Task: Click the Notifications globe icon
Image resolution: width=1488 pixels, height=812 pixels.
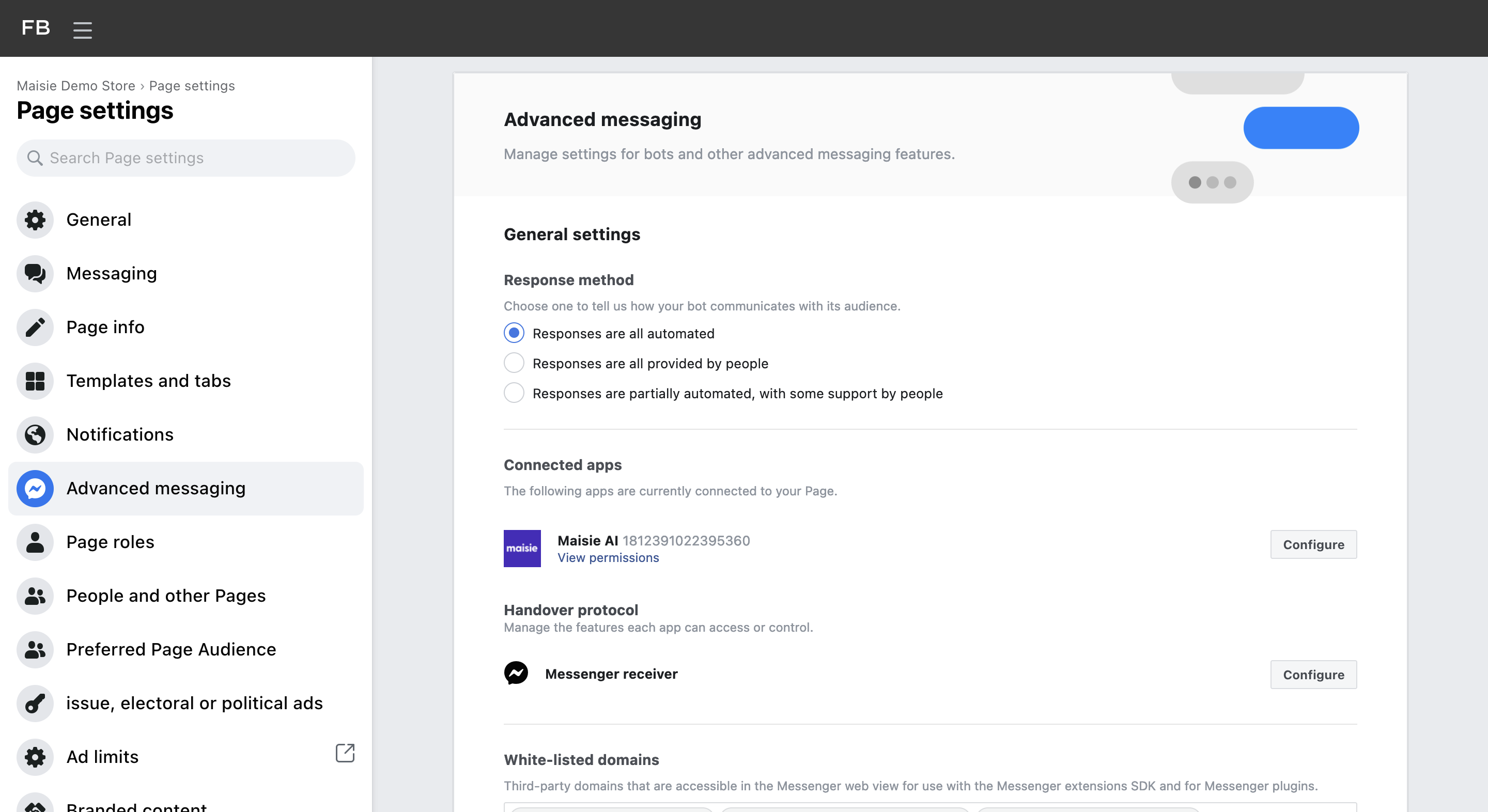Action: tap(35, 435)
